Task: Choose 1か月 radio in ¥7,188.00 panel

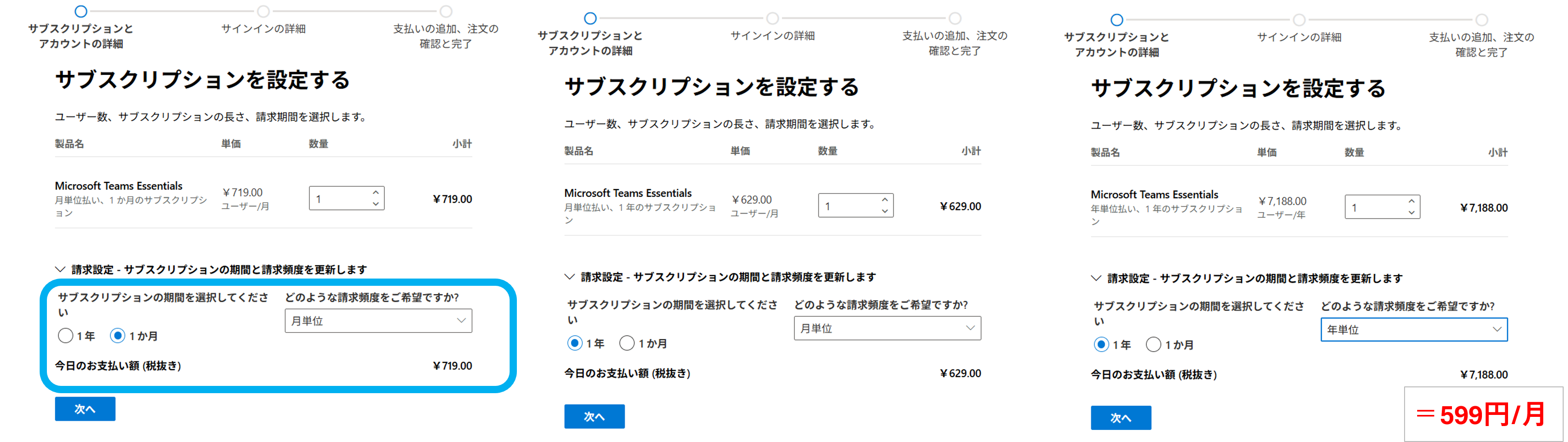Action: pyautogui.click(x=1154, y=345)
